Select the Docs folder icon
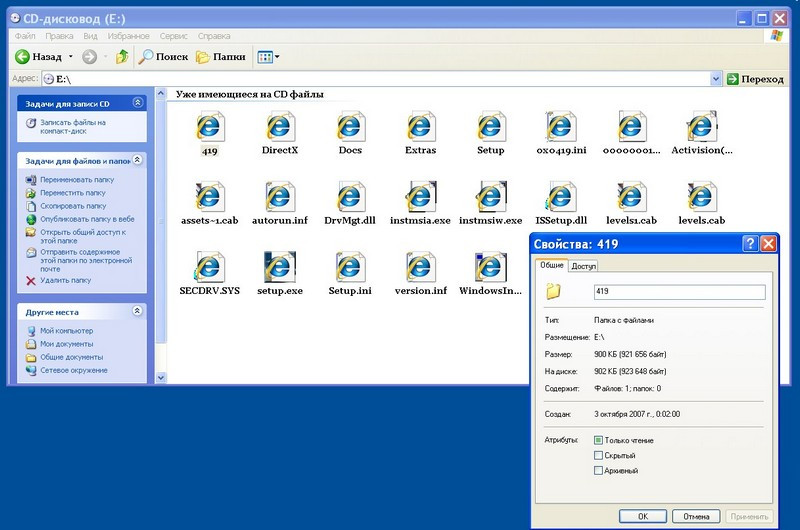This screenshot has width=800, height=530. click(350, 127)
